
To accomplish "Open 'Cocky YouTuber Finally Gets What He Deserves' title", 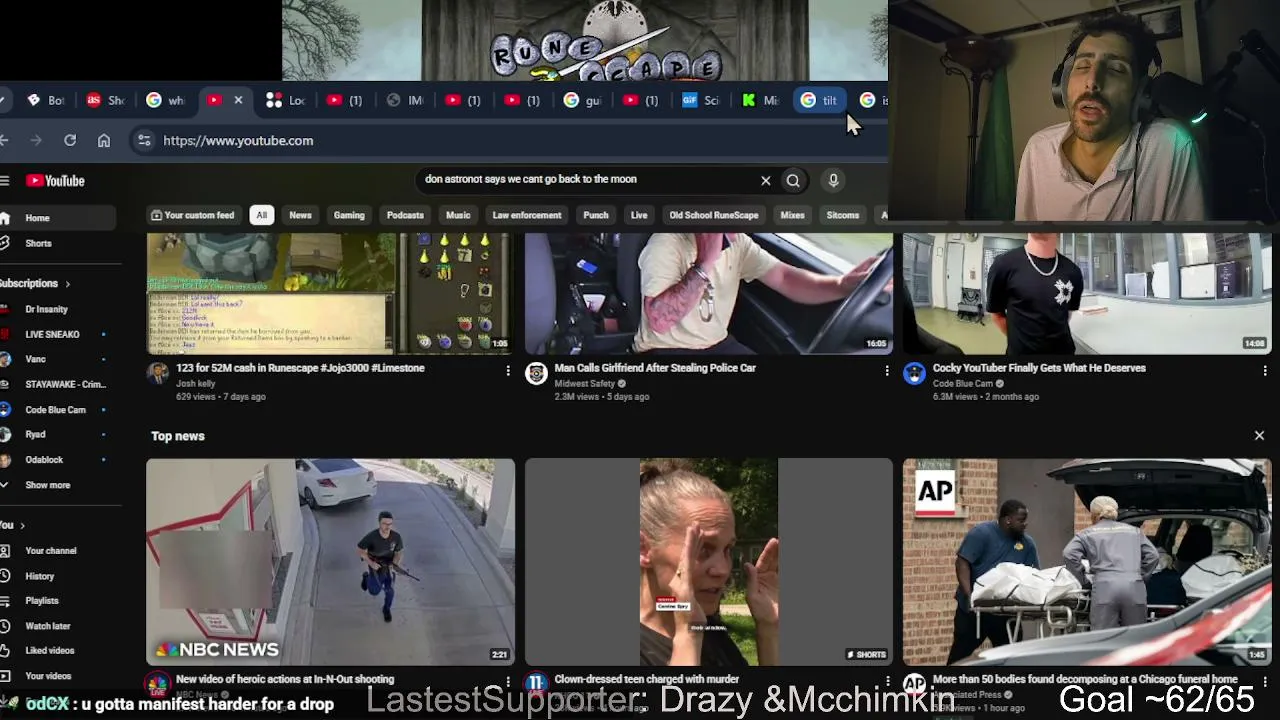I will [1039, 368].
